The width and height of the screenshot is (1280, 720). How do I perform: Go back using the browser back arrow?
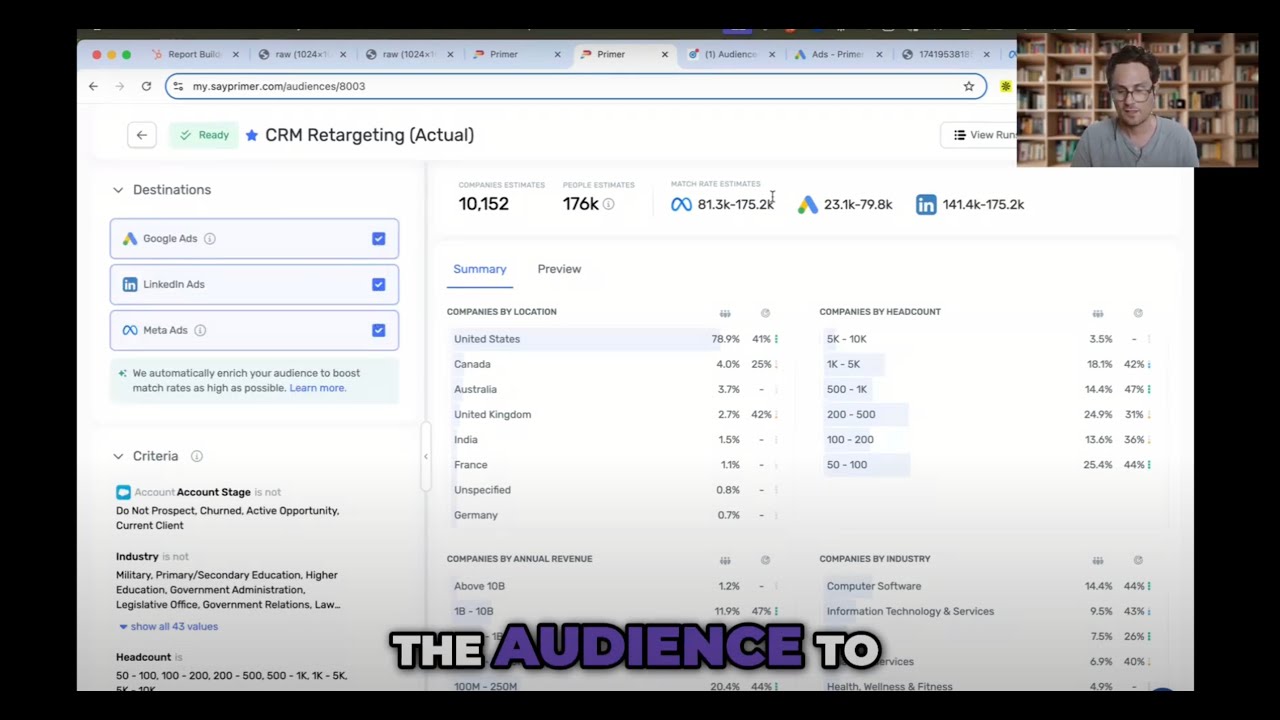[x=93, y=86]
